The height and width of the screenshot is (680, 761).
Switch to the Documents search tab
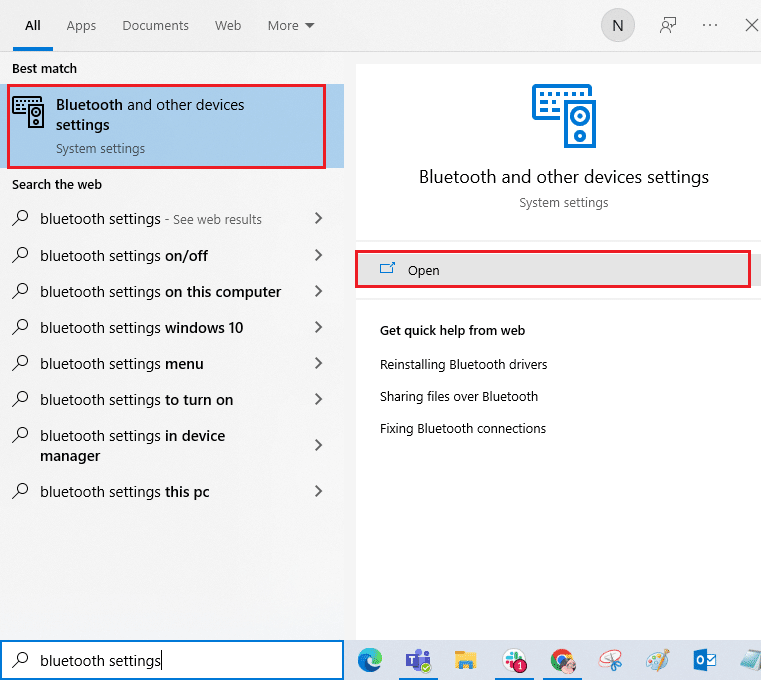click(x=155, y=25)
